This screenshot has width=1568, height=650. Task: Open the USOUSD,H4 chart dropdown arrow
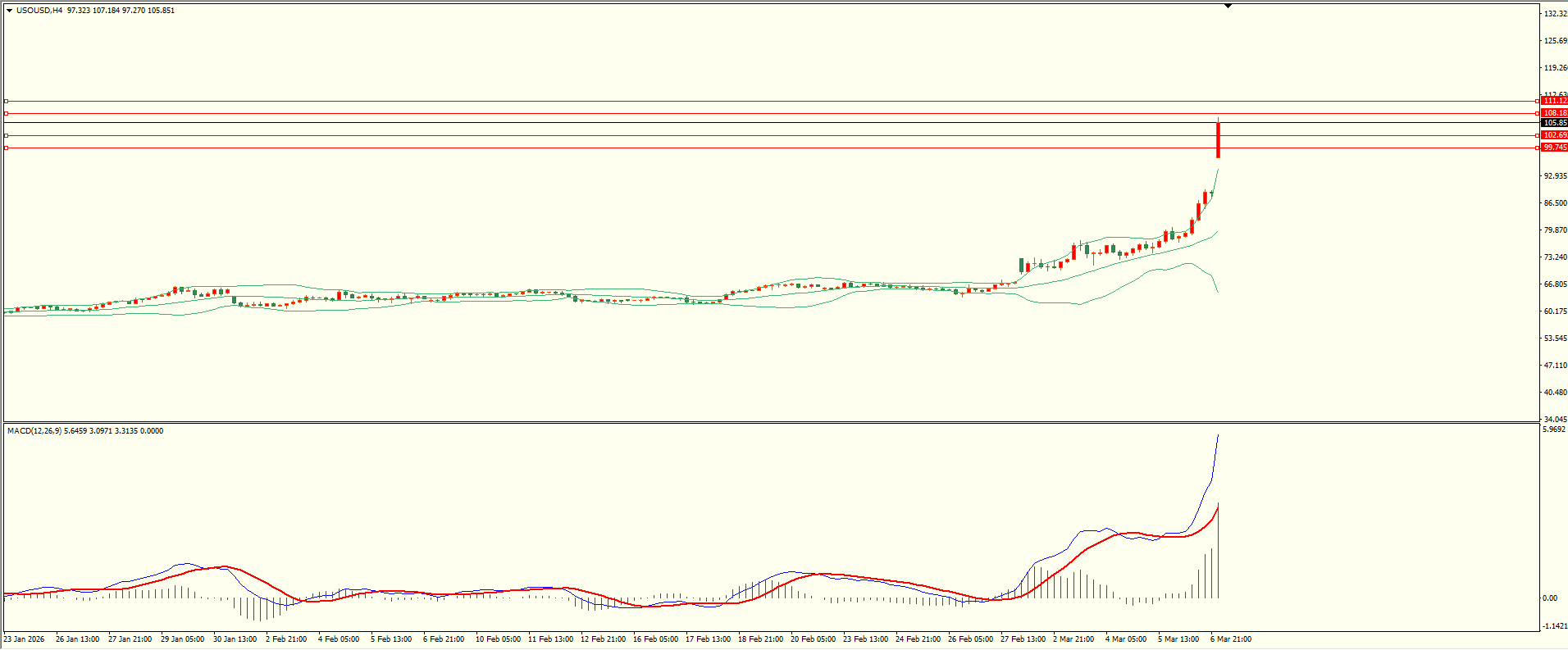pyautogui.click(x=9, y=11)
